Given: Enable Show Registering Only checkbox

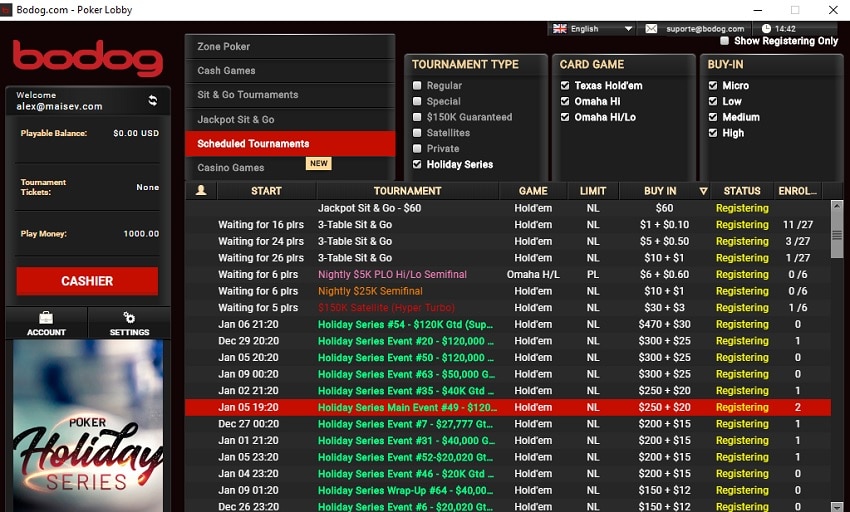Looking at the screenshot, I should 724,41.
